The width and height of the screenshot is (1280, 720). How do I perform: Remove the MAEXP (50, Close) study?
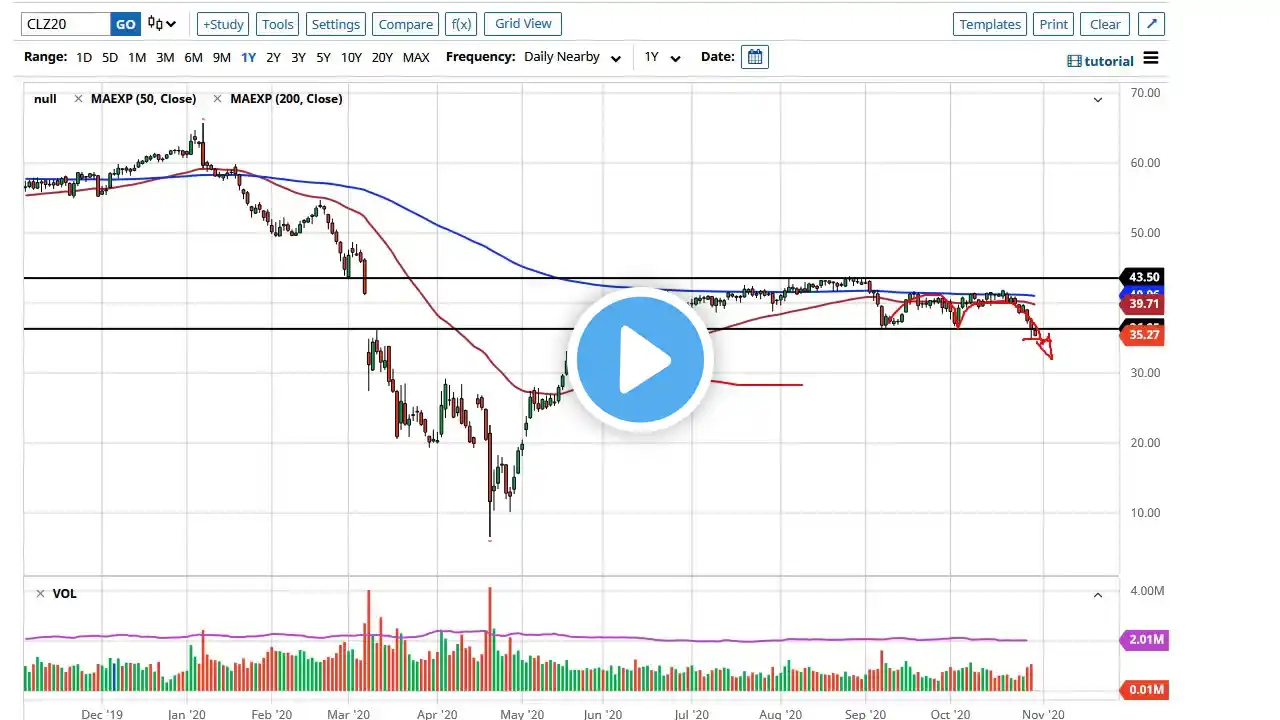click(78, 99)
